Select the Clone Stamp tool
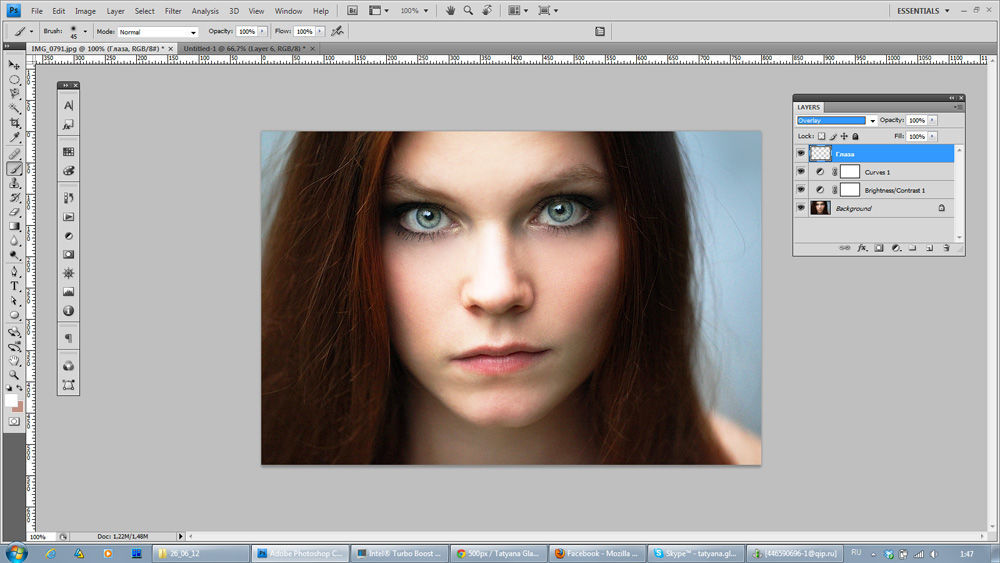The height and width of the screenshot is (563, 1000). tap(14, 183)
